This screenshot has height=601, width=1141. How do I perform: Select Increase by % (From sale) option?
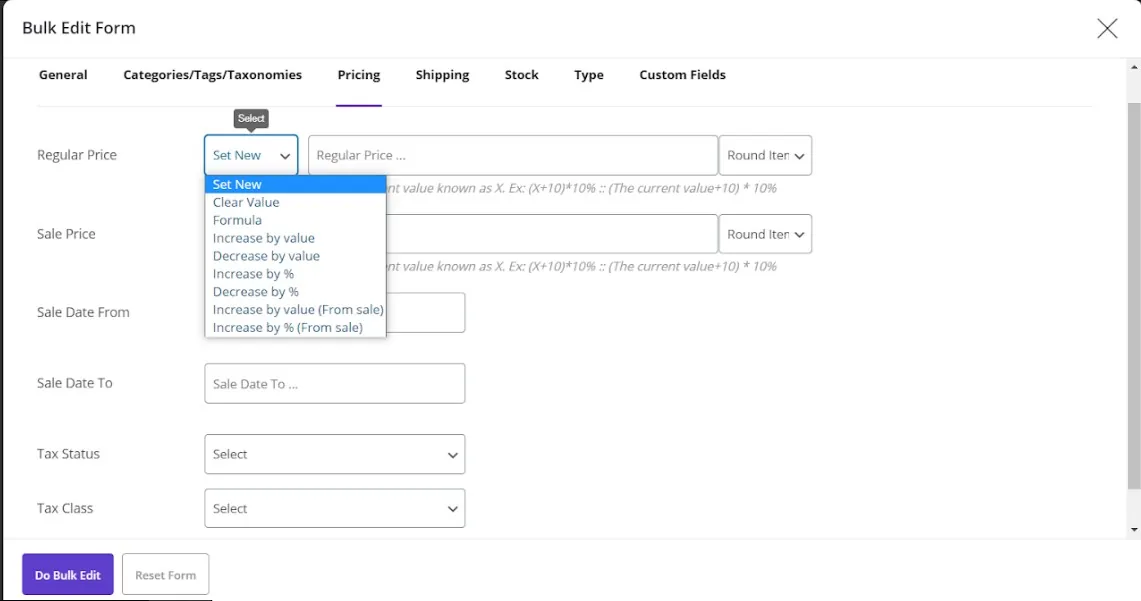pos(290,327)
